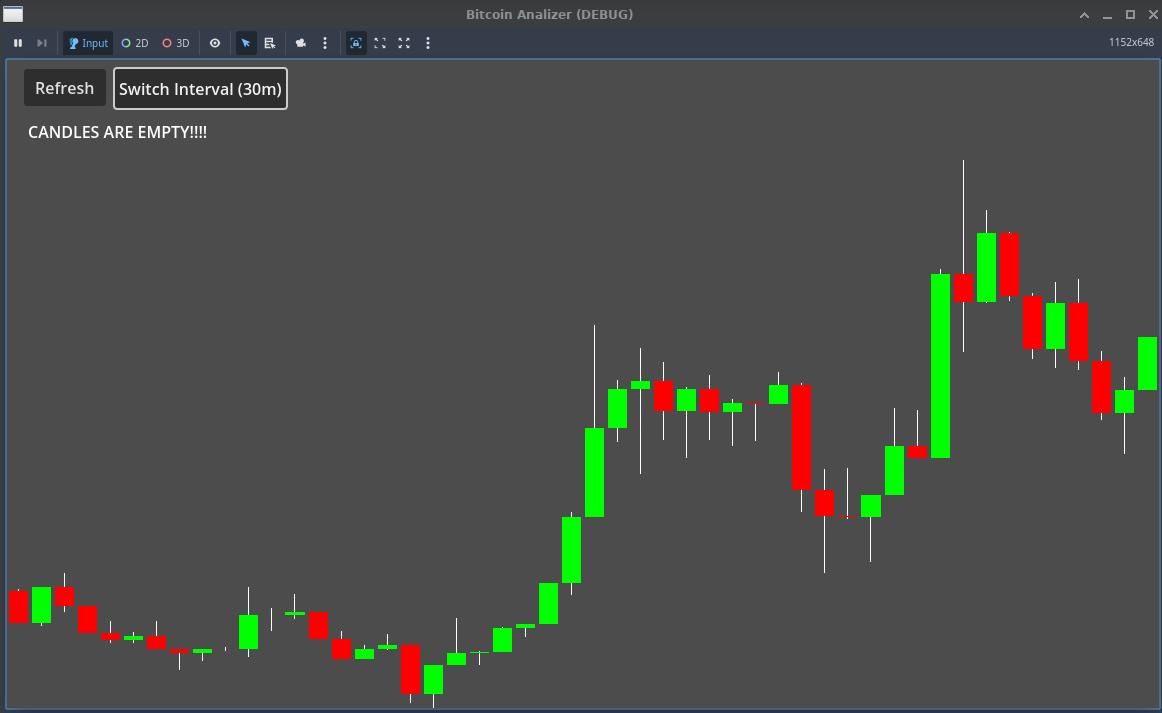Image resolution: width=1162 pixels, height=713 pixels.
Task: Click the Refresh button
Action: coord(64,88)
